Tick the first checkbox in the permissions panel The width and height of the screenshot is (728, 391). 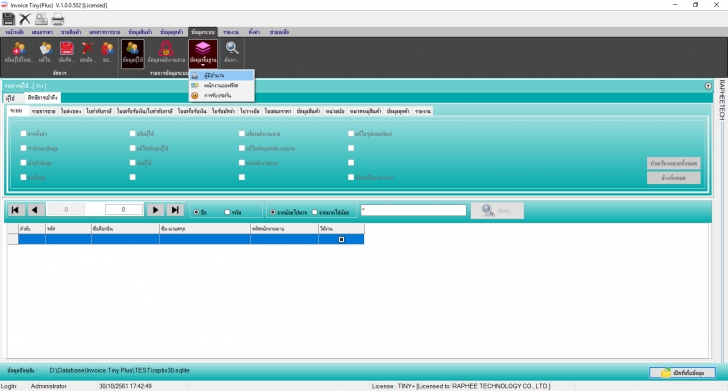coord(23,134)
